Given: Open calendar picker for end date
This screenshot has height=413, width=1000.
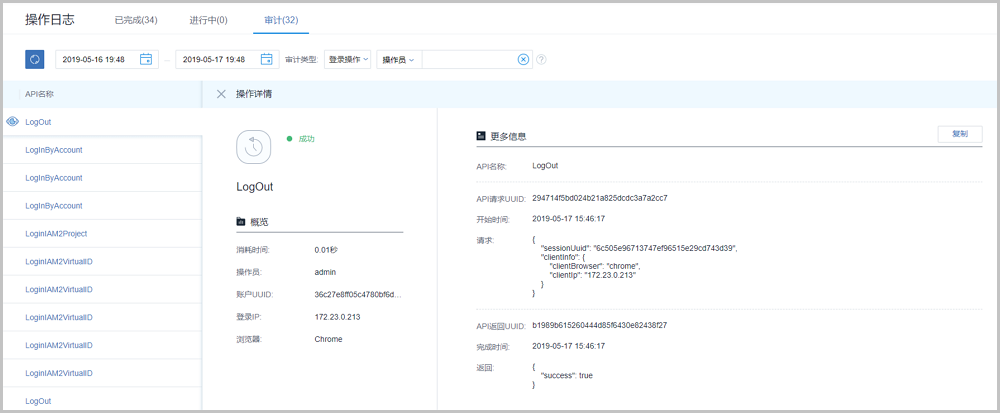Looking at the screenshot, I should coord(267,60).
